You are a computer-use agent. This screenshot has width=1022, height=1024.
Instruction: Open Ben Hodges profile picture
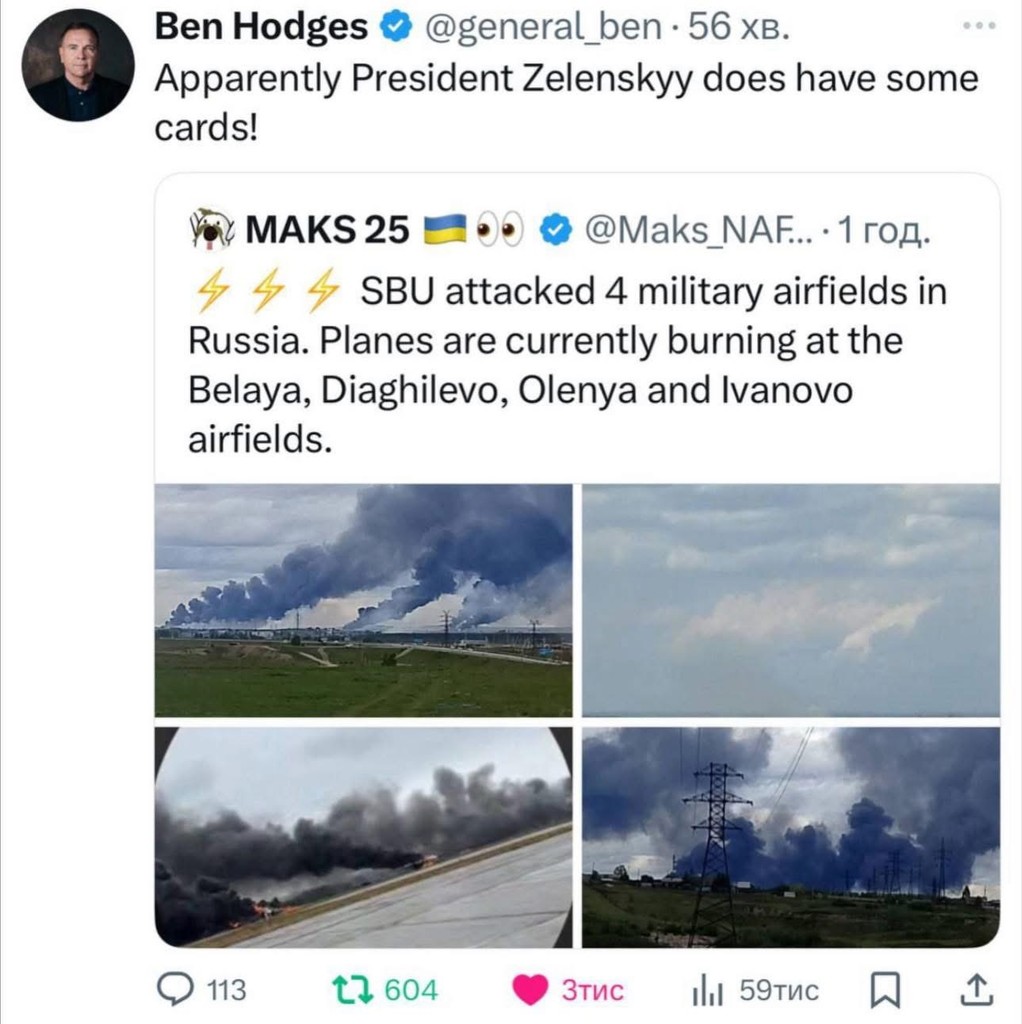pos(78,67)
